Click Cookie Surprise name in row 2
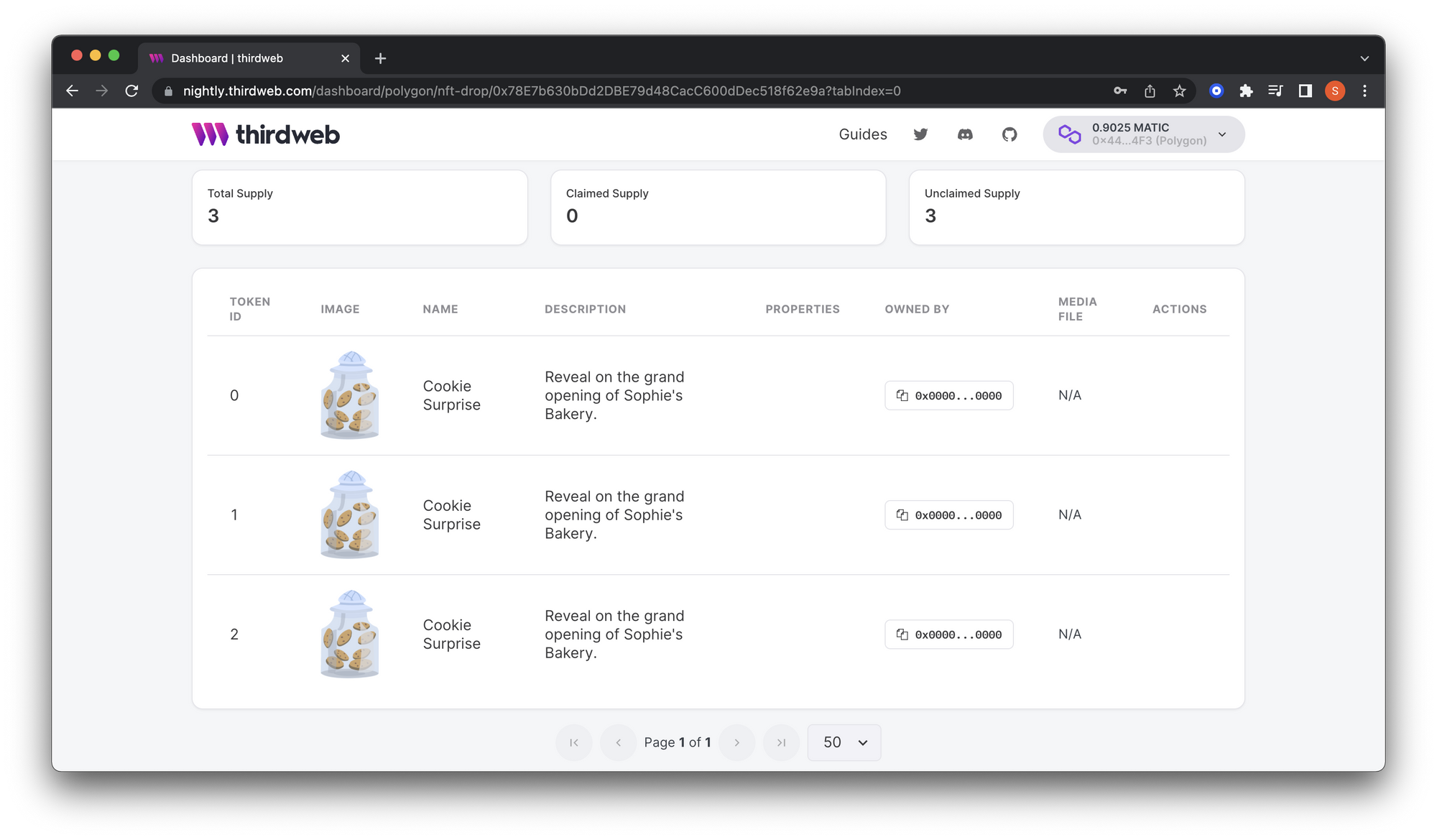This screenshot has width=1437, height=840. coord(451,634)
